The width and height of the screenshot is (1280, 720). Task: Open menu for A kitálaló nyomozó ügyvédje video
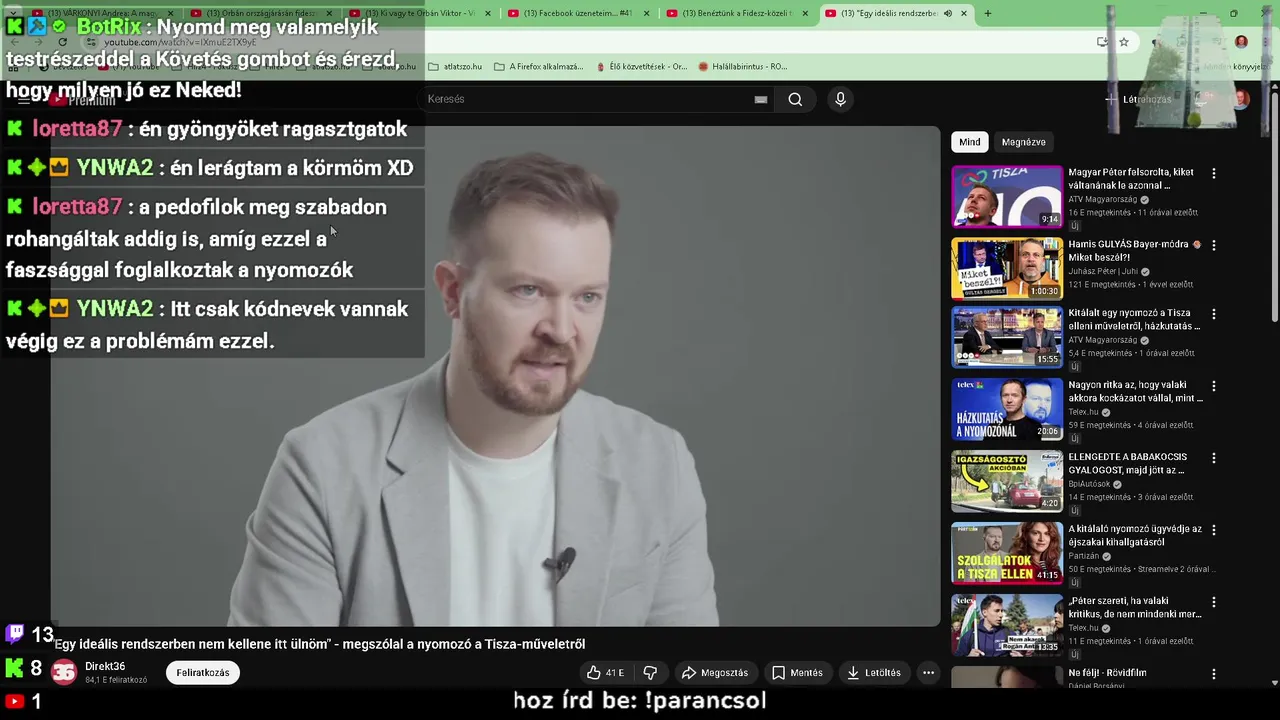[1214, 530]
